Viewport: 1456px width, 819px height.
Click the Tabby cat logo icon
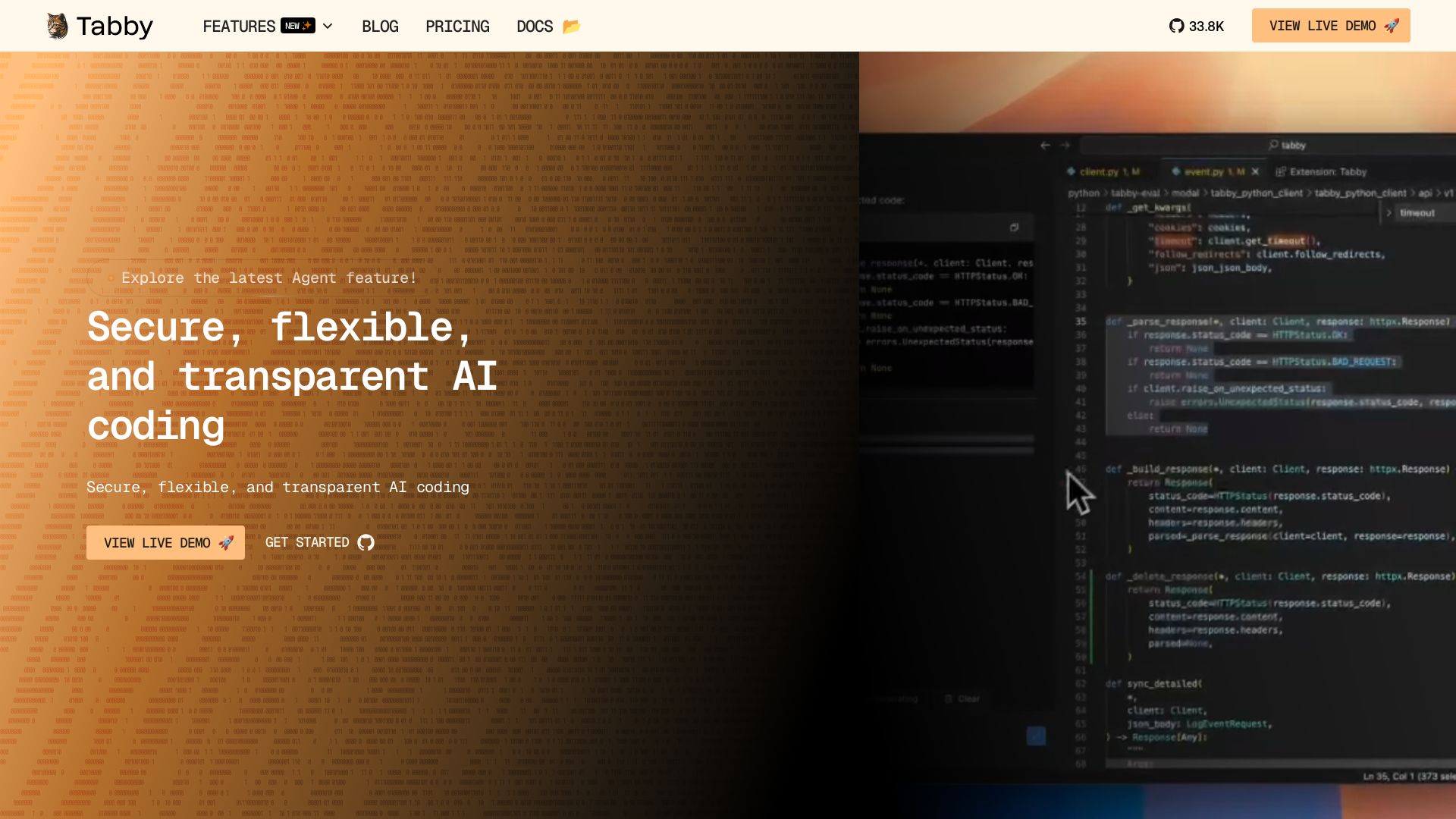tap(57, 26)
